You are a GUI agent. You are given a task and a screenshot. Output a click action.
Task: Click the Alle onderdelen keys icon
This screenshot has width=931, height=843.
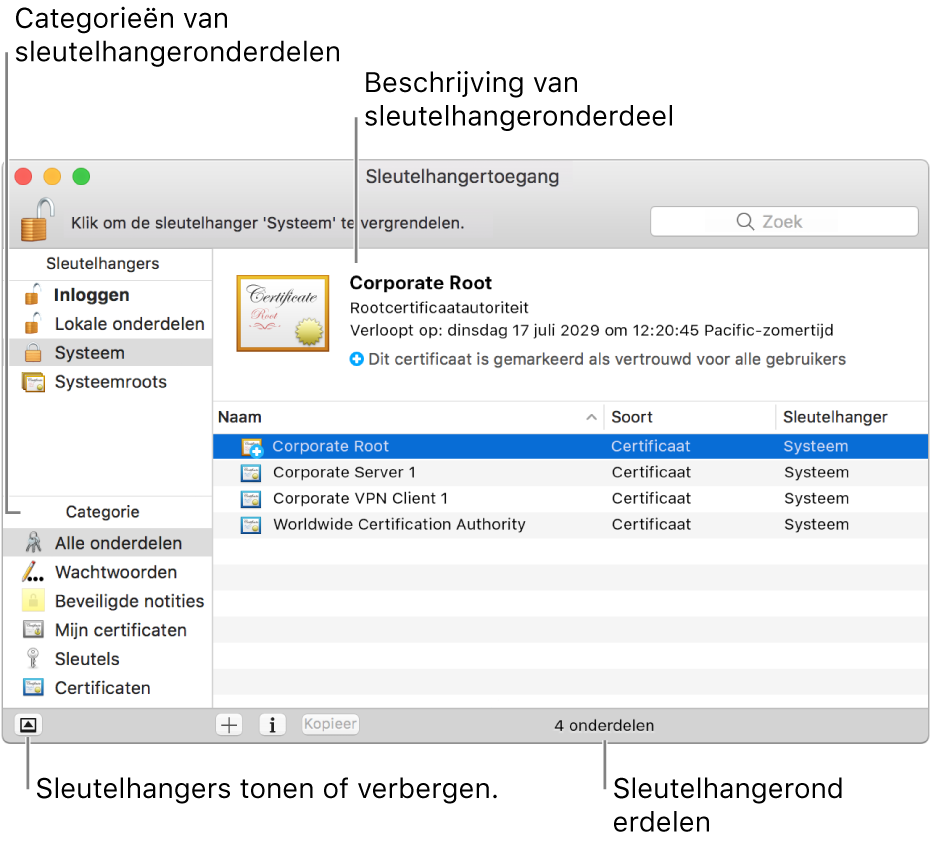33,543
